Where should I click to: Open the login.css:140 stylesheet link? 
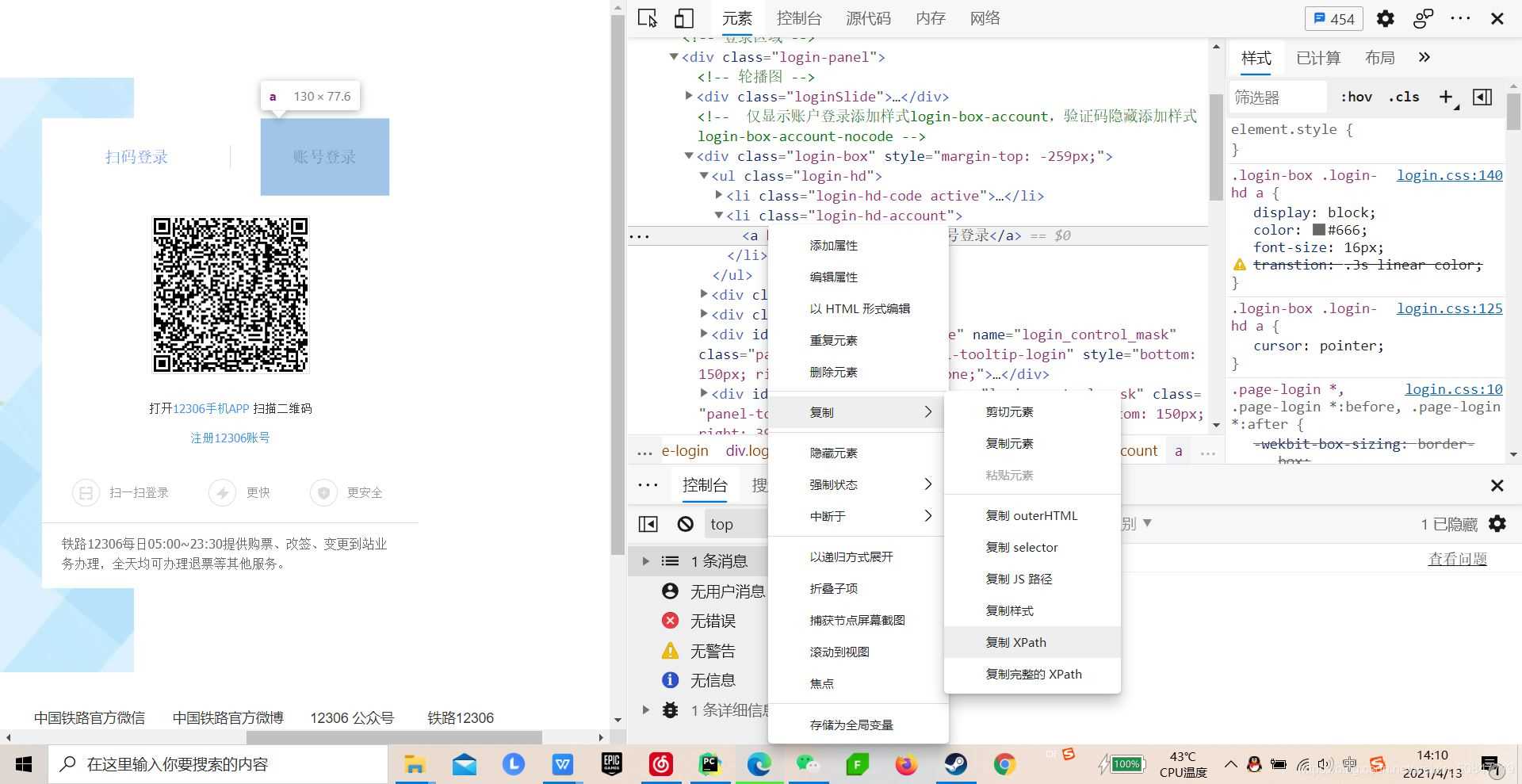click(1449, 175)
